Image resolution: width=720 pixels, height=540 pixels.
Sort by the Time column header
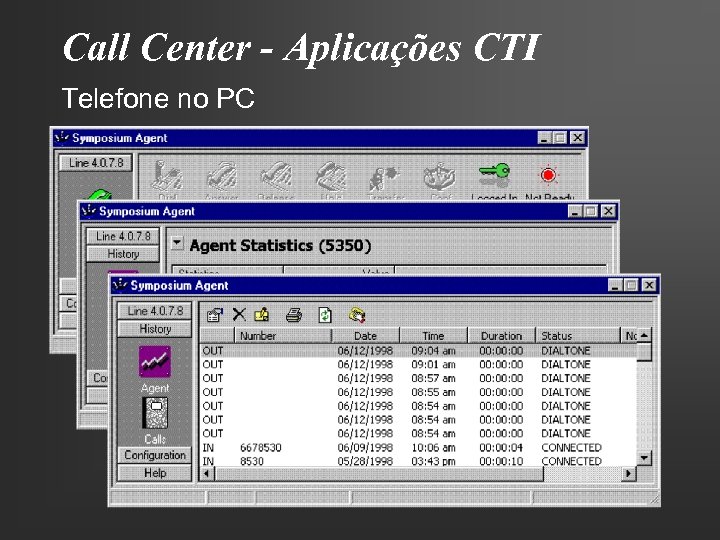click(433, 336)
